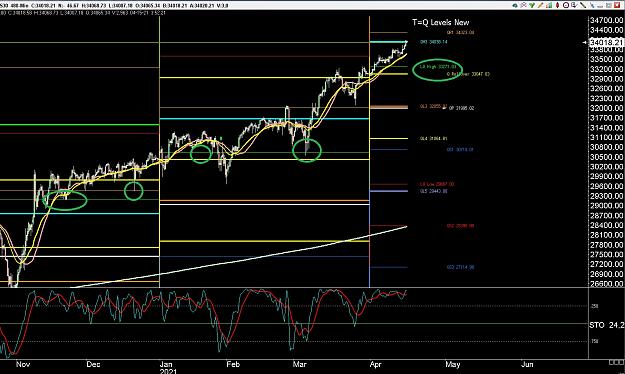Click the 33200.00 price axis label
The height and width of the screenshot is (374, 625).
[x=607, y=69]
